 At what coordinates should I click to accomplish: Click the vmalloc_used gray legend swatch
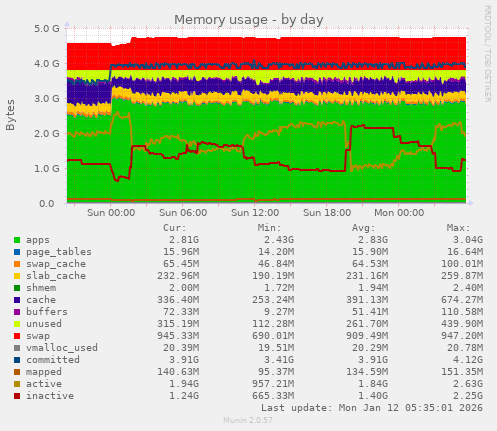coord(17,348)
